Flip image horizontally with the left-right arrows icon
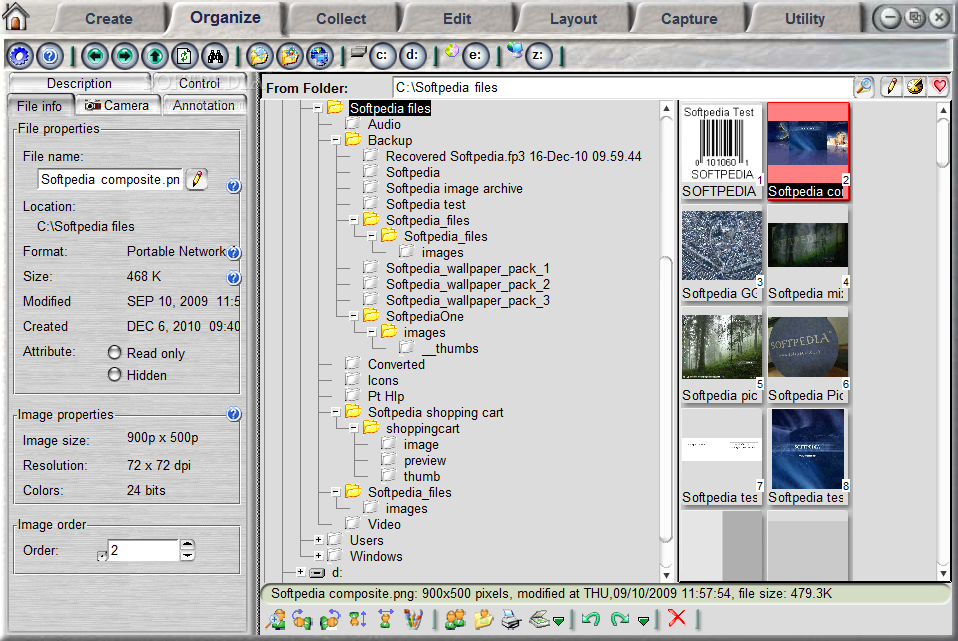The height and width of the screenshot is (641, 958). 386,620
